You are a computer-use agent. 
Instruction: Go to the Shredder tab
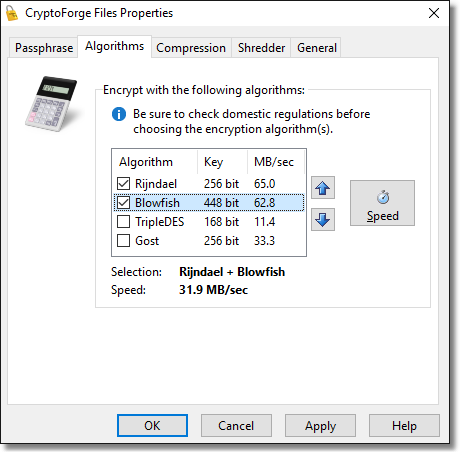[x=261, y=48]
